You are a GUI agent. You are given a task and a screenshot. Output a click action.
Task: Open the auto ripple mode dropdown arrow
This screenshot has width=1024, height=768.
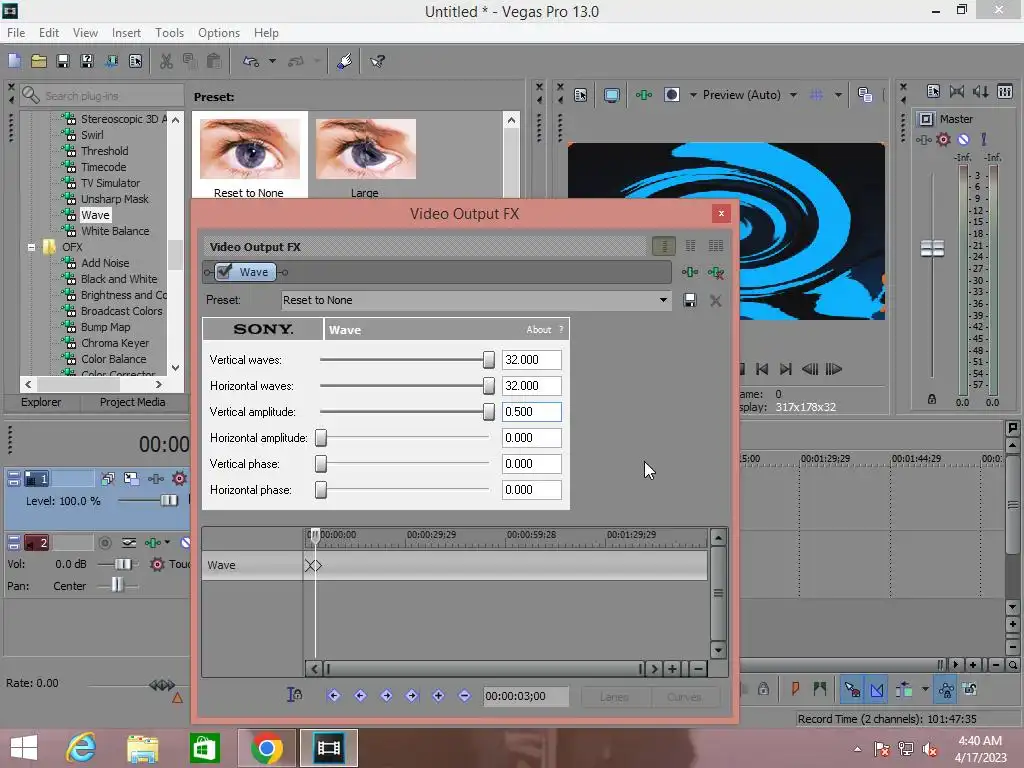tap(925, 689)
